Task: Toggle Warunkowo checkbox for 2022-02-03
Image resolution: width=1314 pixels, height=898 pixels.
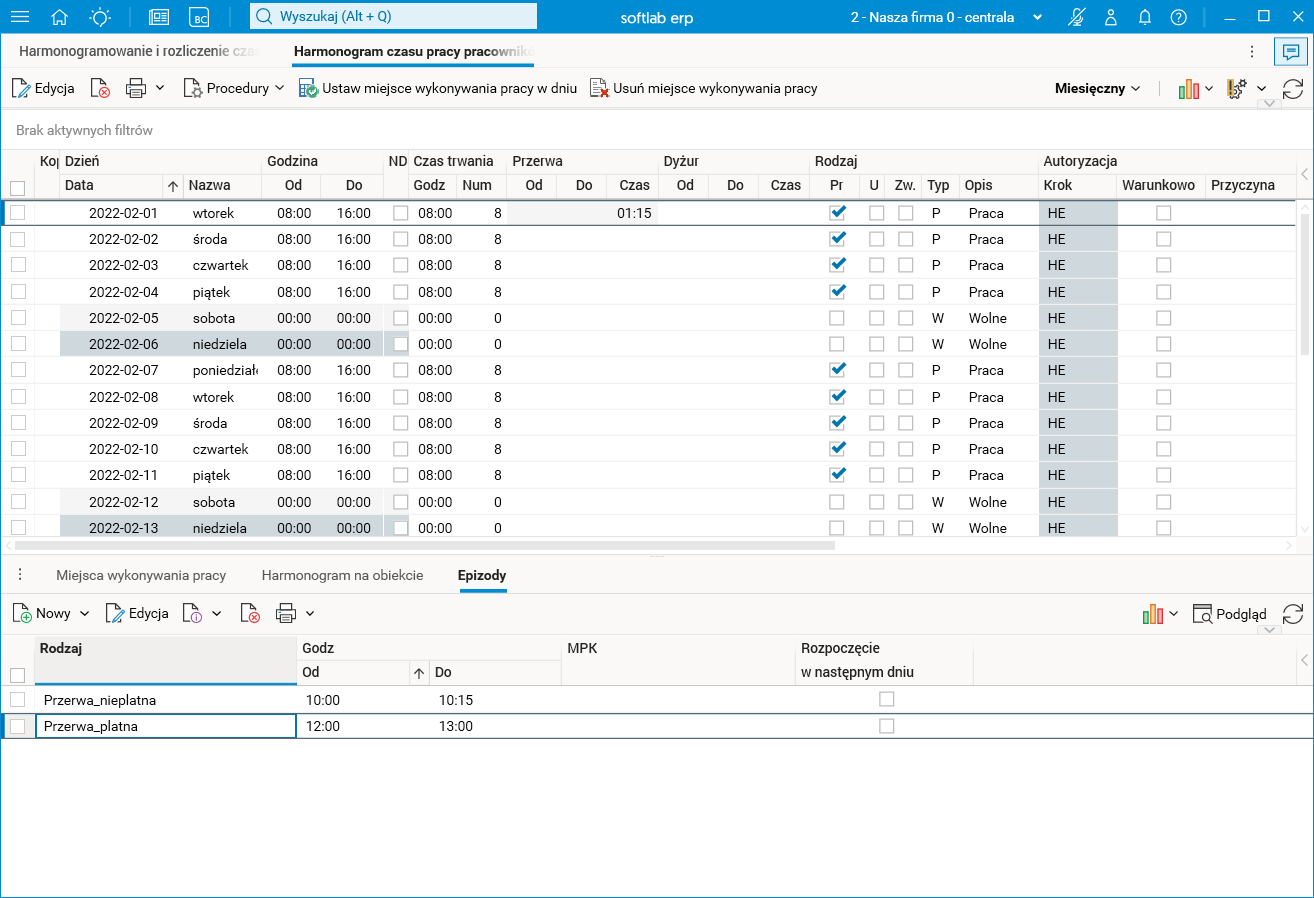Action: coord(1163,265)
